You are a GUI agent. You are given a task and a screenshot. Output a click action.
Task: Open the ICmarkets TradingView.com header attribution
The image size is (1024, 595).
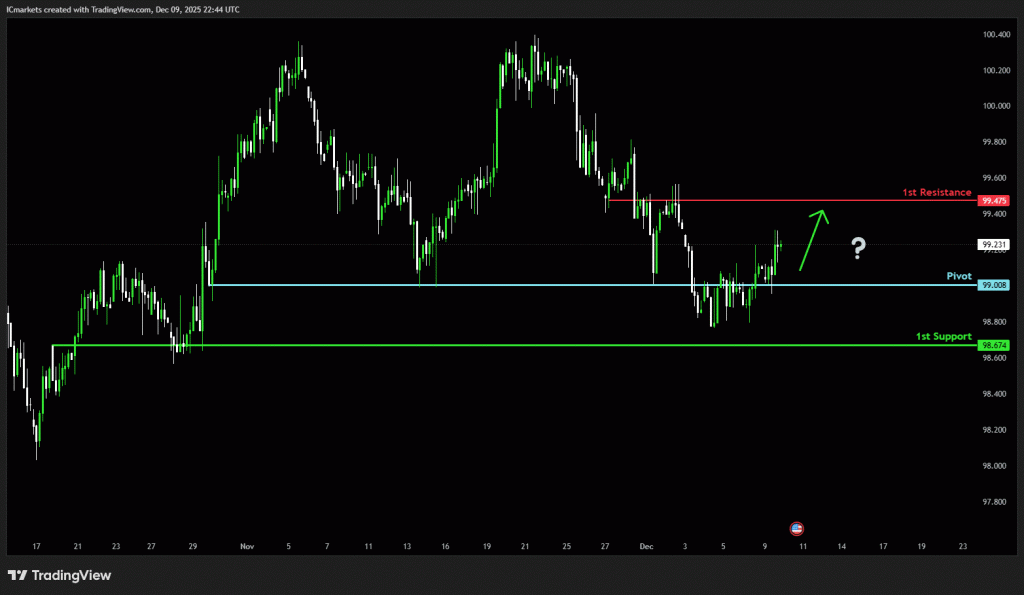pos(120,7)
